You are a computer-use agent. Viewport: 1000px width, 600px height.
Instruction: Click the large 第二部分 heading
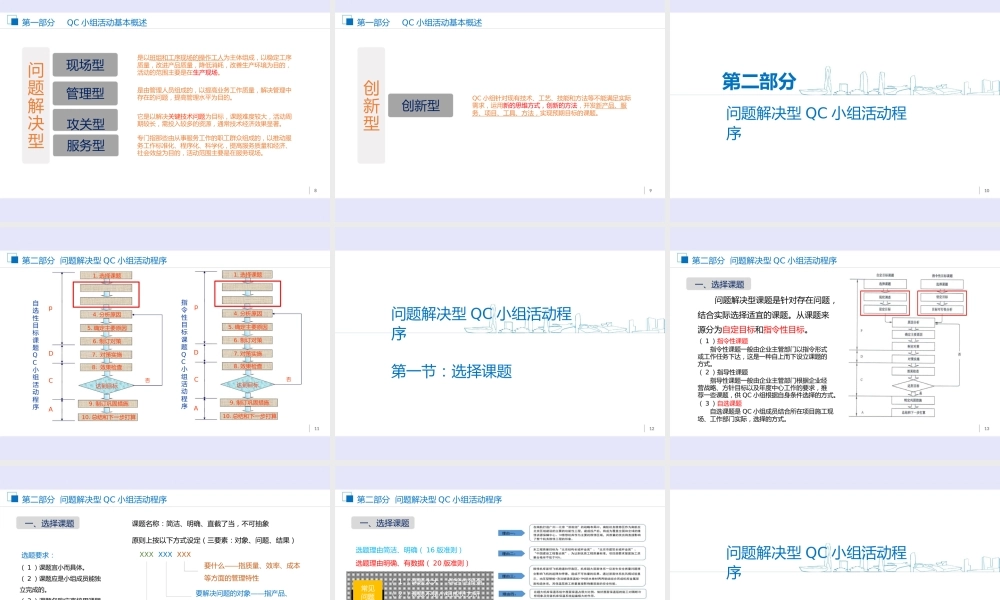click(759, 82)
